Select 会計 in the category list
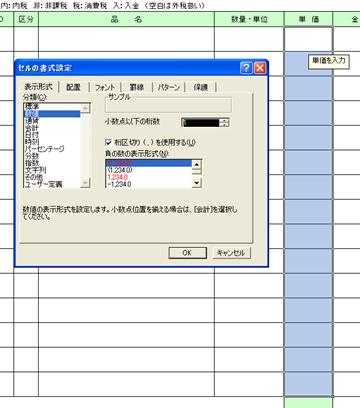Viewport: 360px width, 408px height. (52, 128)
